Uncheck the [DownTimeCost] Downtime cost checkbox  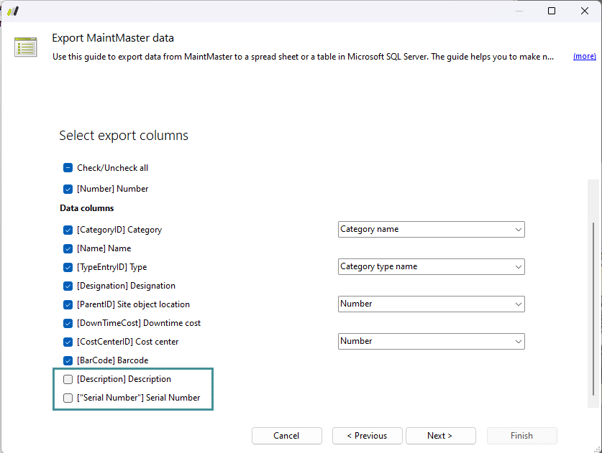[x=68, y=323]
